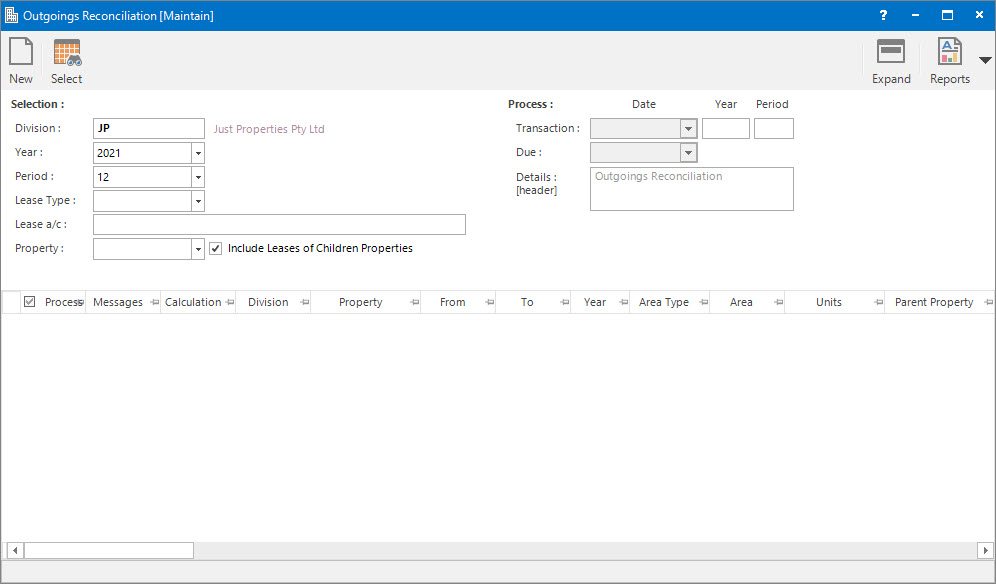Viewport: 996px width, 584px height.
Task: Pin the To column
Action: [x=565, y=302]
